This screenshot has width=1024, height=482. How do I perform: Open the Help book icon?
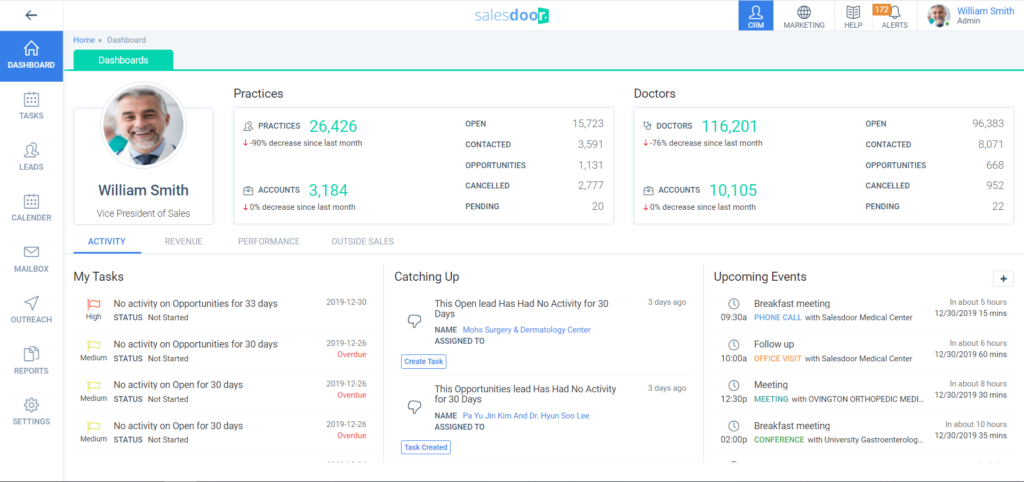[853, 16]
